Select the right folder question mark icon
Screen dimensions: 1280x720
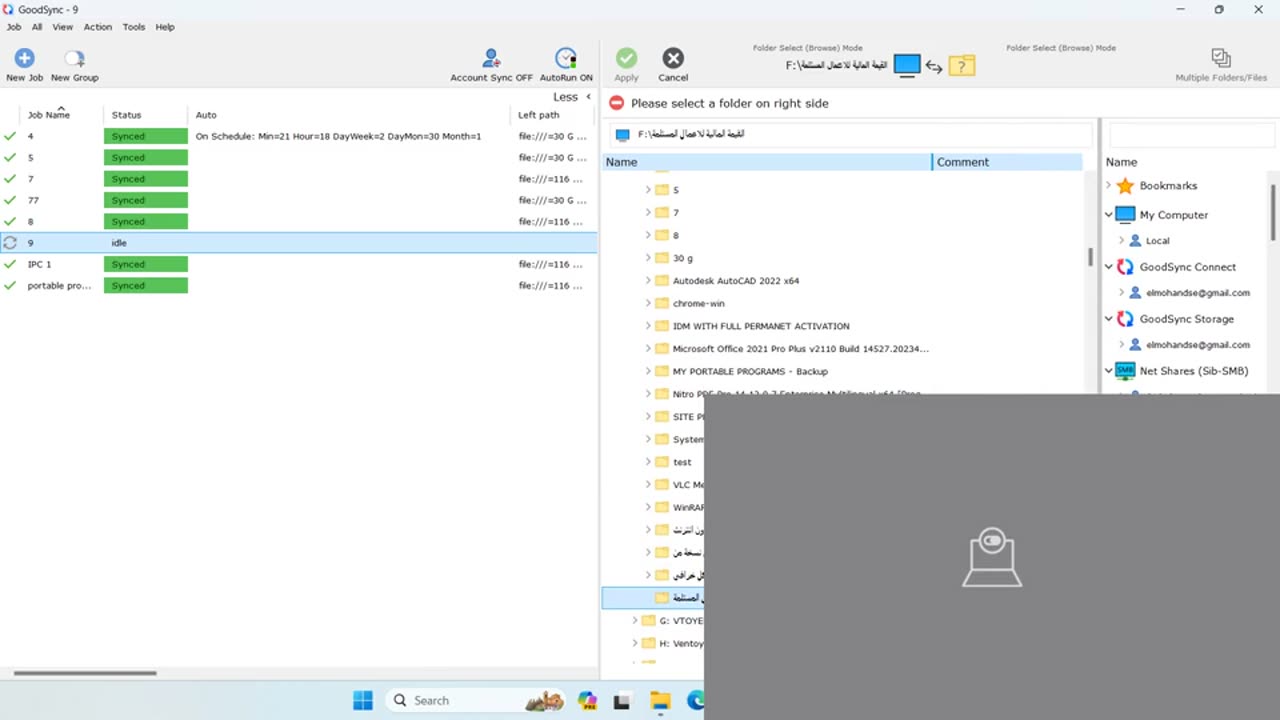pos(961,66)
